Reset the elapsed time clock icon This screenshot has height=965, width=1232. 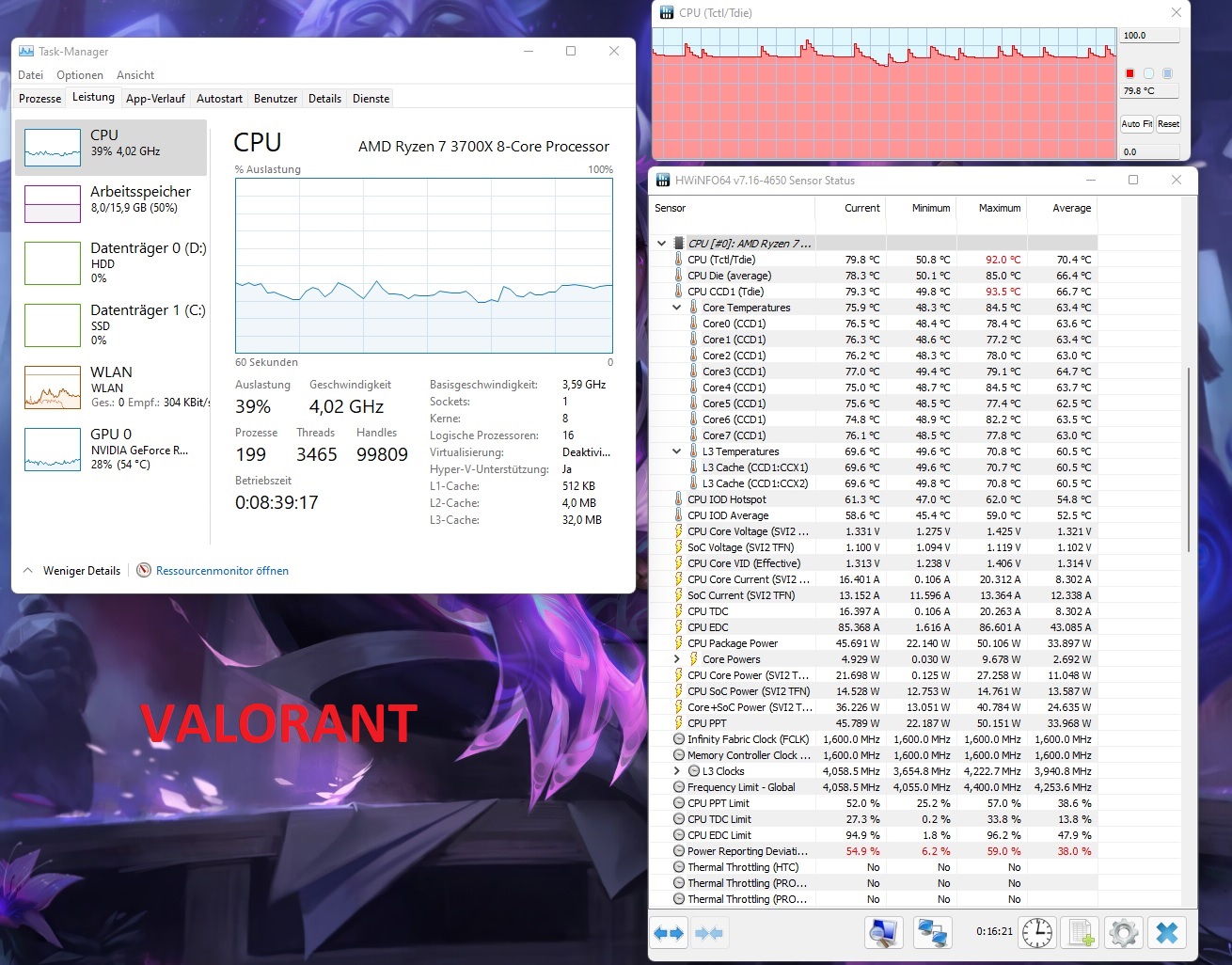tap(1037, 933)
